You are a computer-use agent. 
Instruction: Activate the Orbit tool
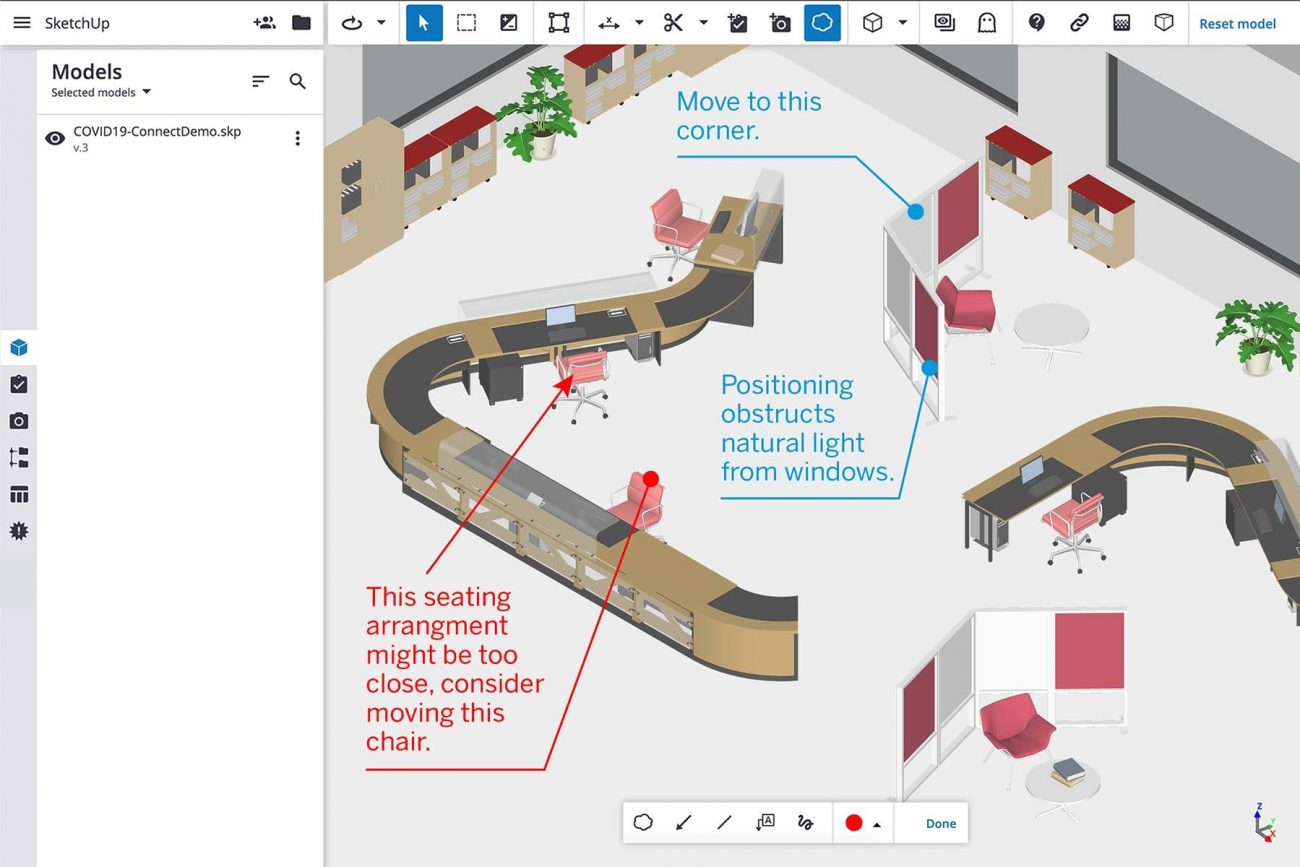coord(352,23)
